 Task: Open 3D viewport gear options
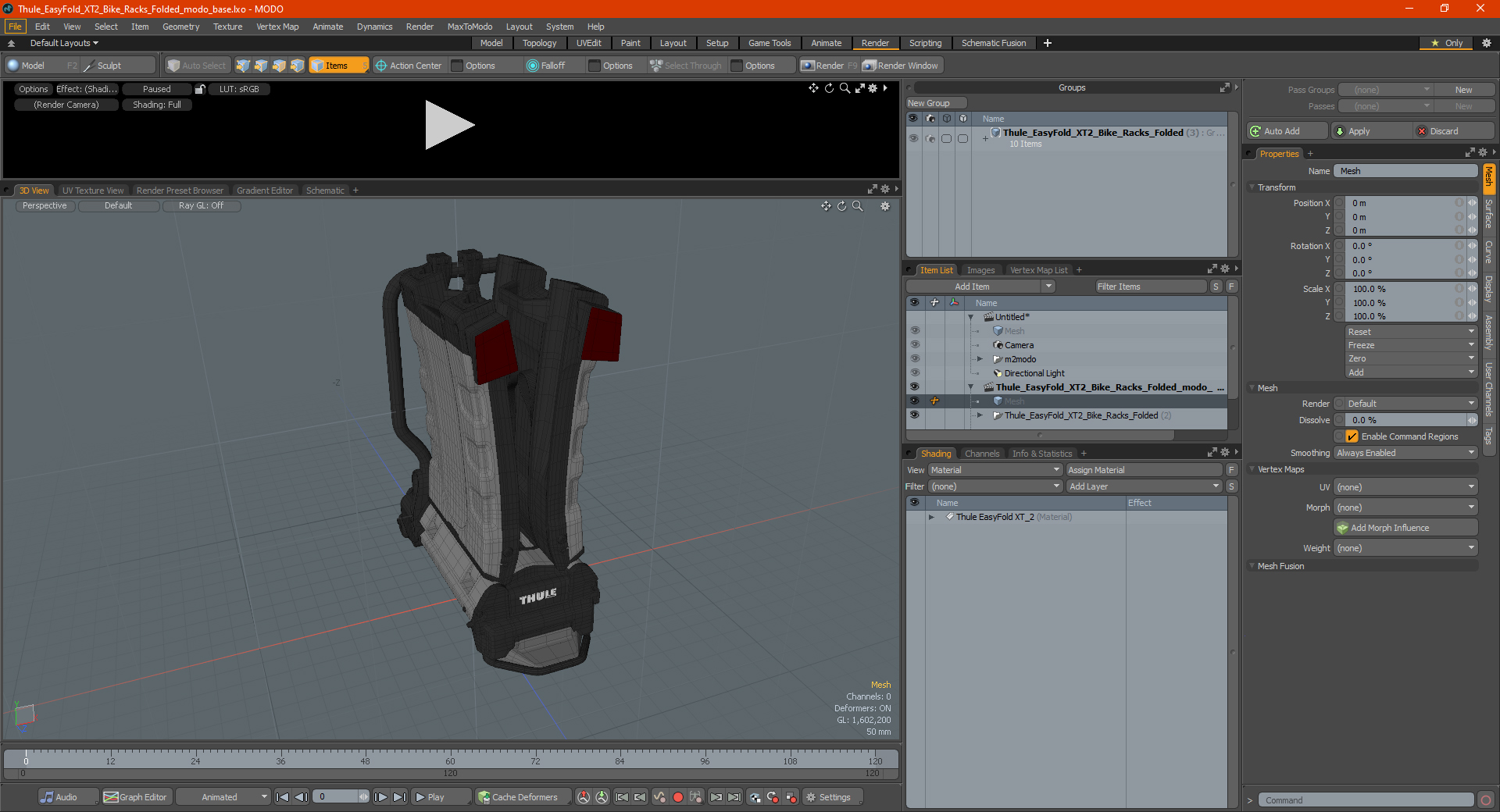pyautogui.click(x=885, y=206)
